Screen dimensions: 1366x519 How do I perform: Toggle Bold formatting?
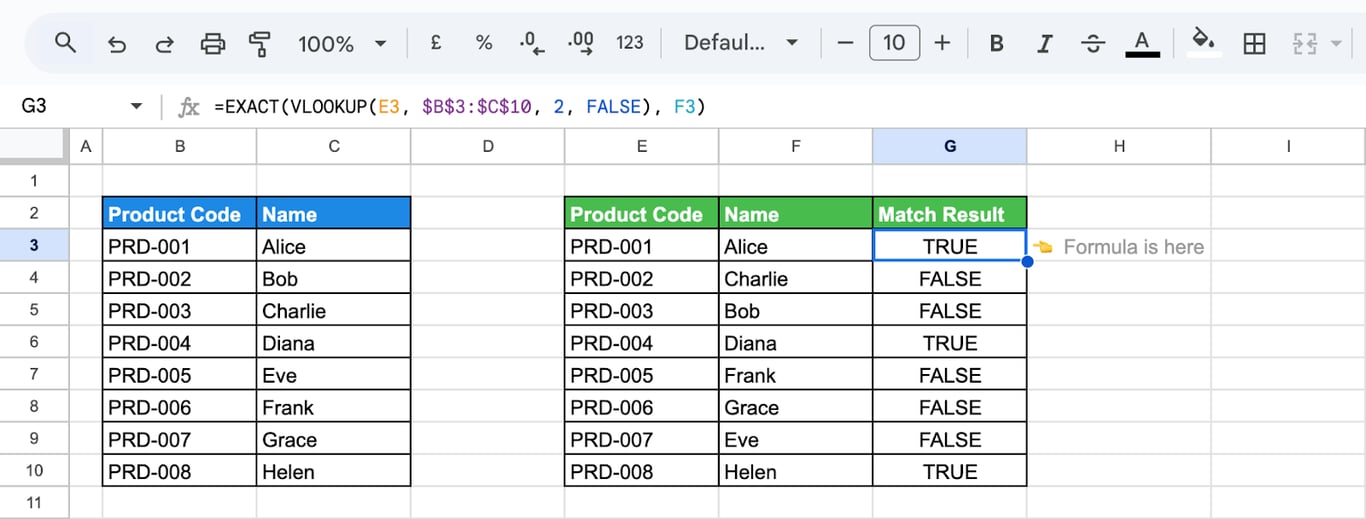point(996,43)
